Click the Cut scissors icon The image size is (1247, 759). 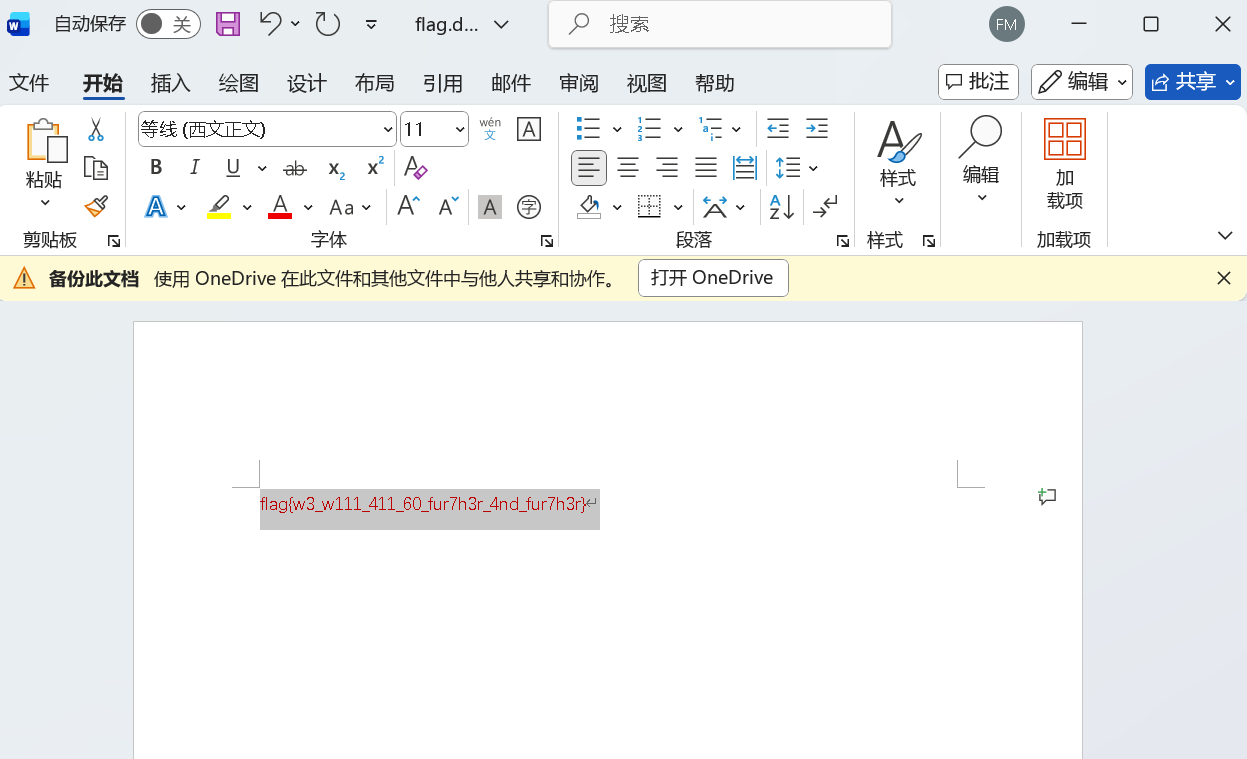[x=96, y=130]
